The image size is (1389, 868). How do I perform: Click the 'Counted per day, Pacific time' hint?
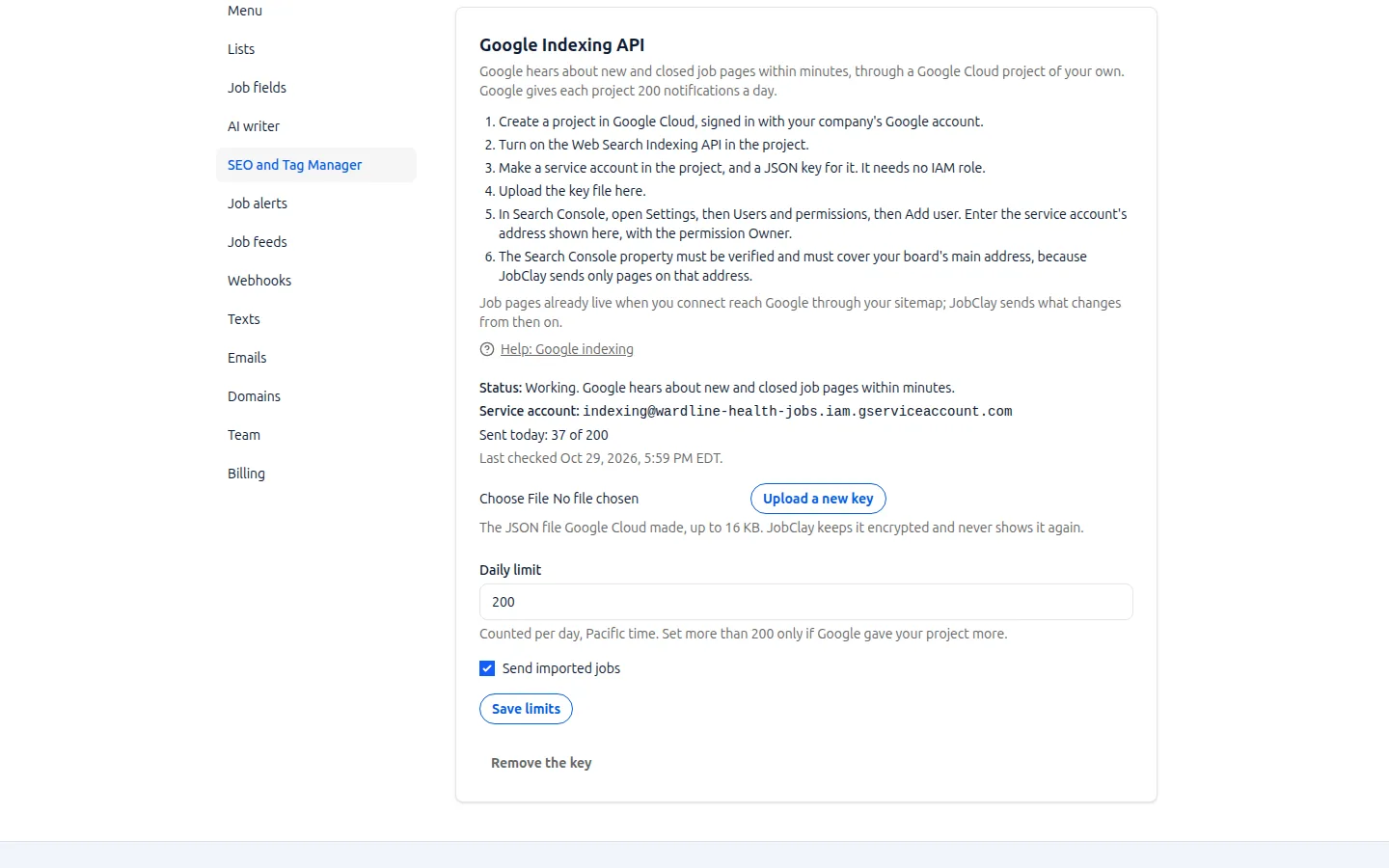coord(744,634)
